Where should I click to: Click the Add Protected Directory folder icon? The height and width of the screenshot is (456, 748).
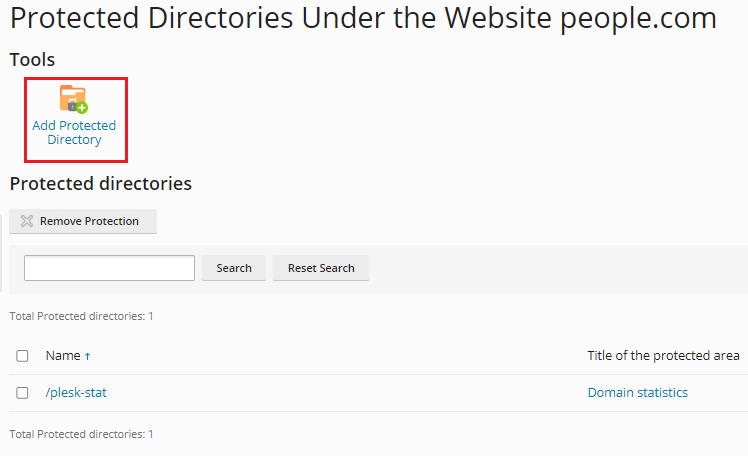(73, 98)
